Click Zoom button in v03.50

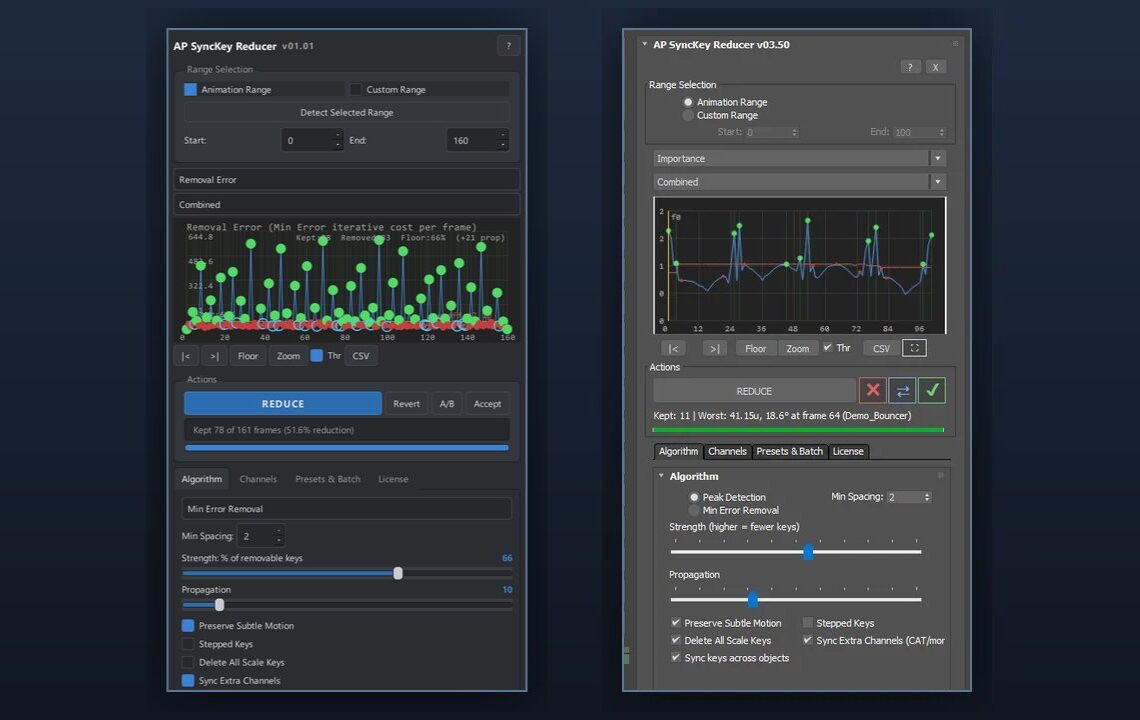[x=798, y=348]
